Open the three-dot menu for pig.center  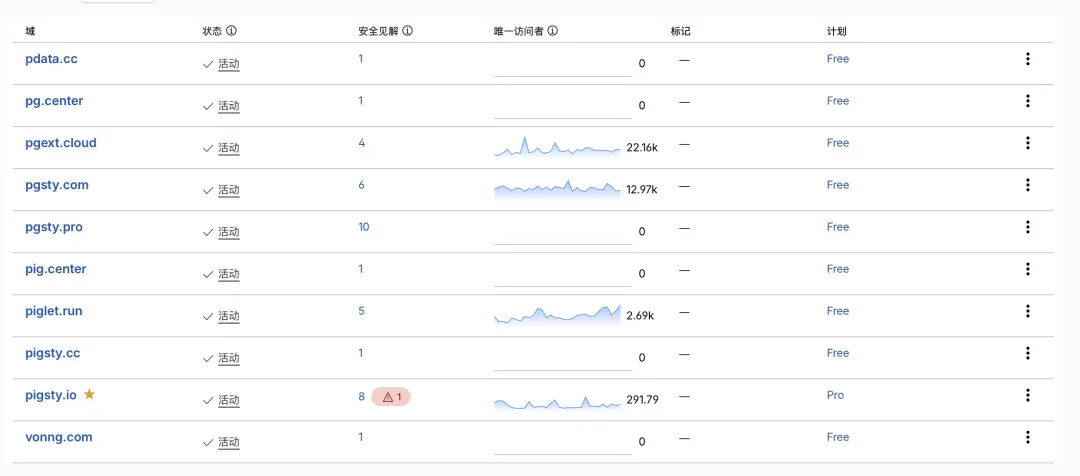click(1027, 269)
